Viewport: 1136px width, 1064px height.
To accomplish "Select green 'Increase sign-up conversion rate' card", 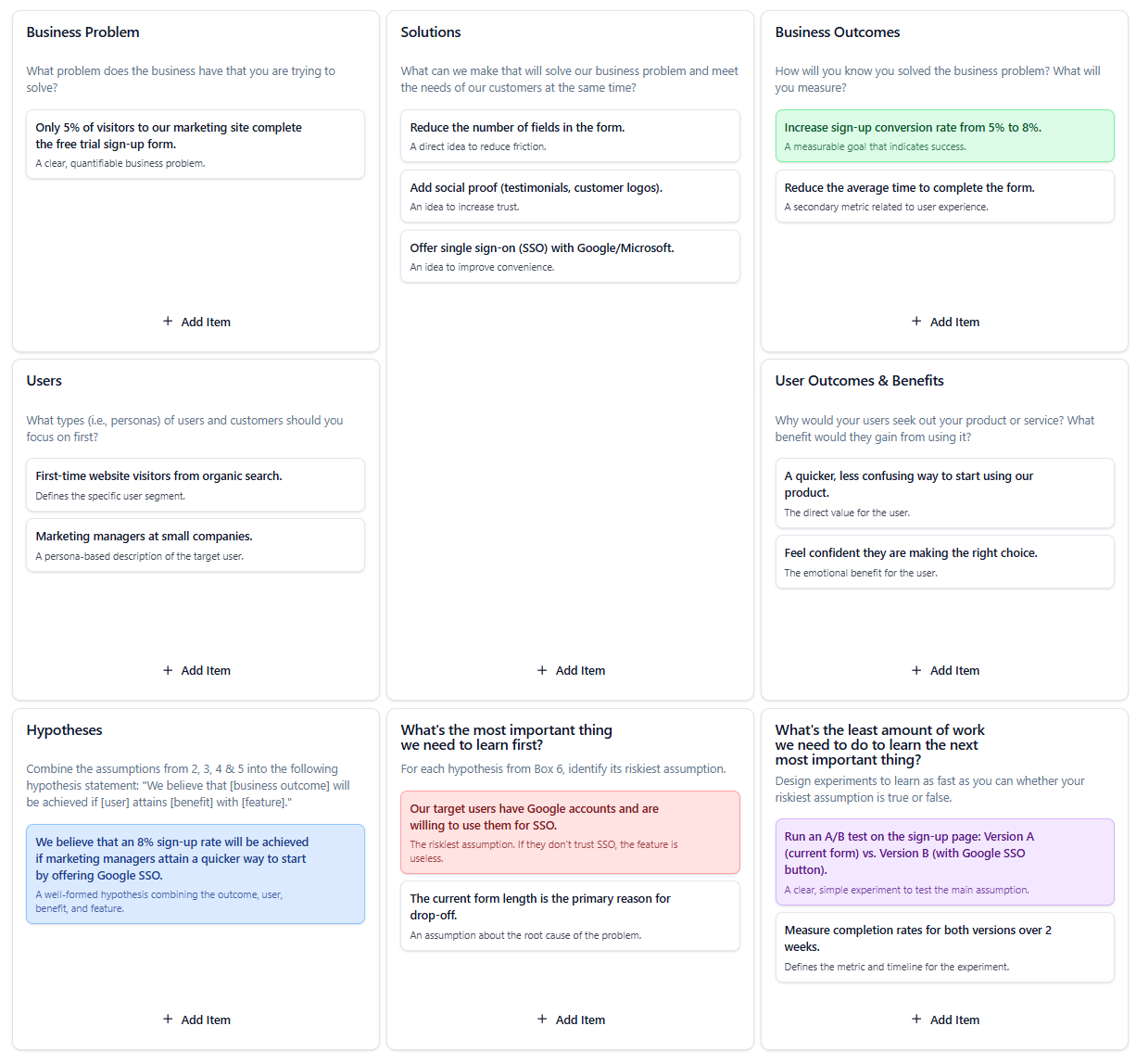I will tap(944, 136).
